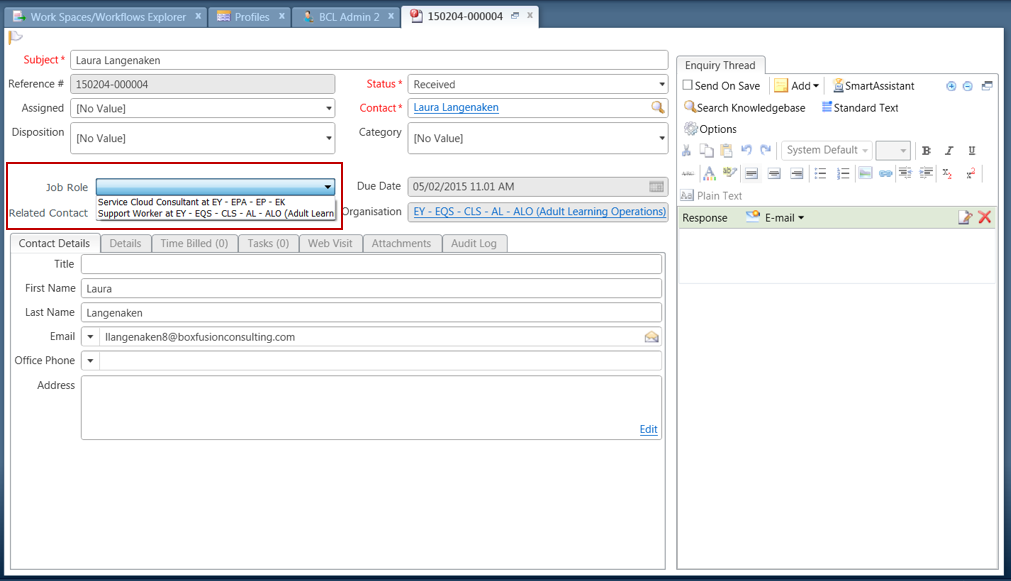Click the decrease indent icon
This screenshot has height=581, width=1011.
905,172
